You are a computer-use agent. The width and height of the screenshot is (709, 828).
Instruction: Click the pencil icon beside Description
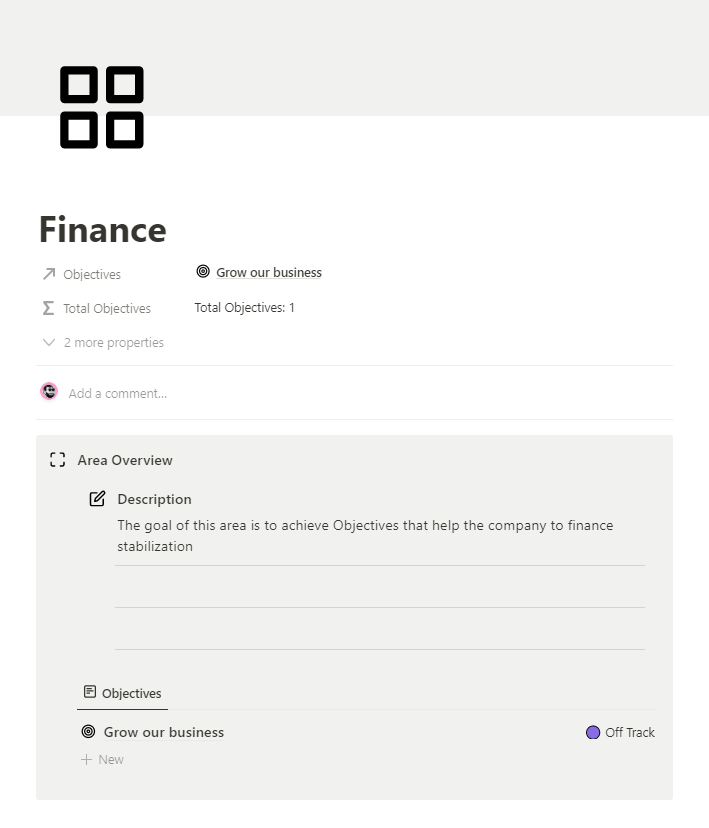tap(96, 498)
